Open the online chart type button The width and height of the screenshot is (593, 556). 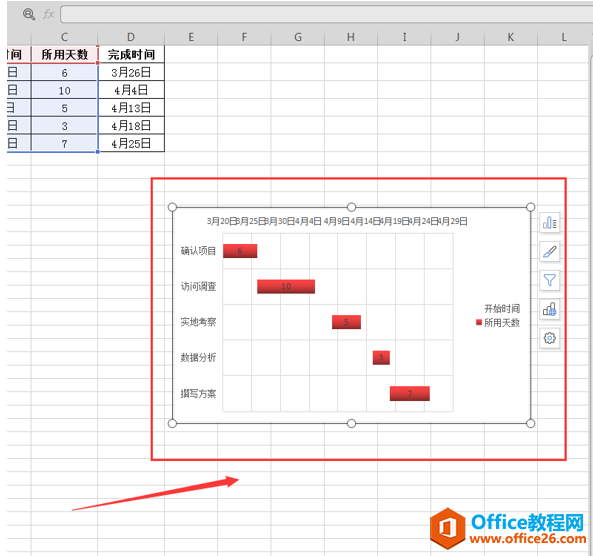(x=550, y=309)
